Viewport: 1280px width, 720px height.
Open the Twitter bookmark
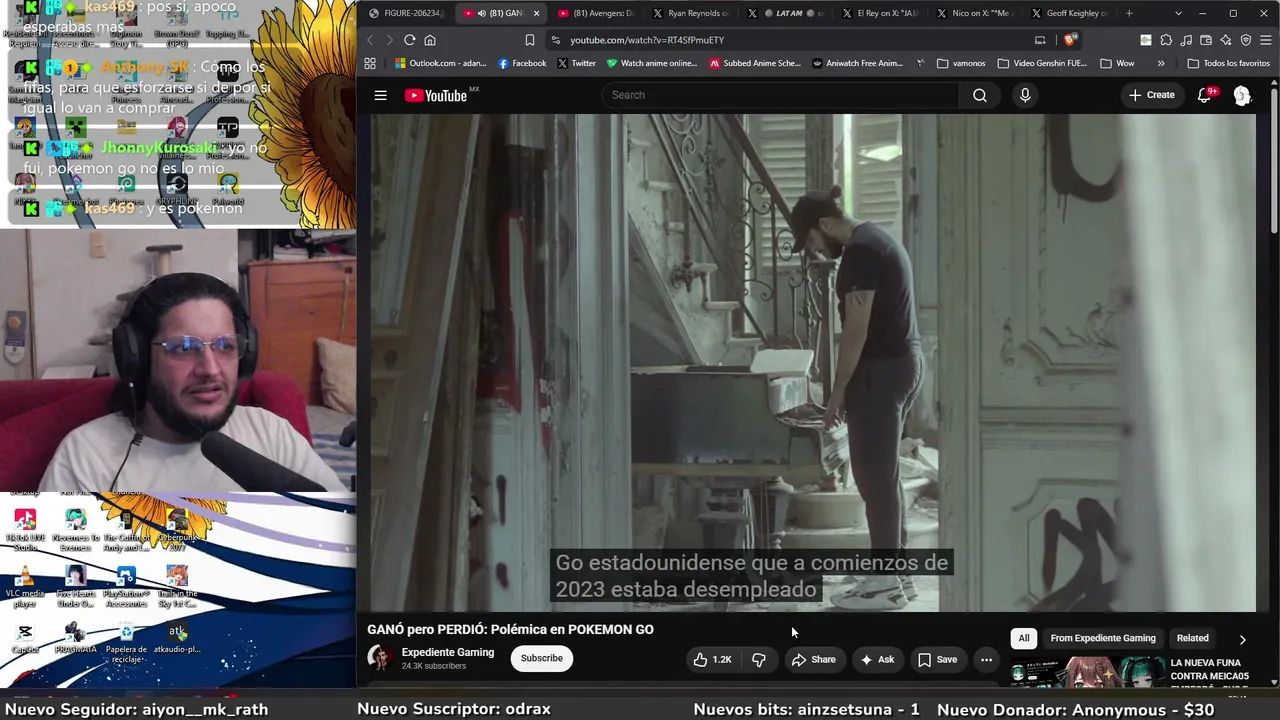point(576,63)
